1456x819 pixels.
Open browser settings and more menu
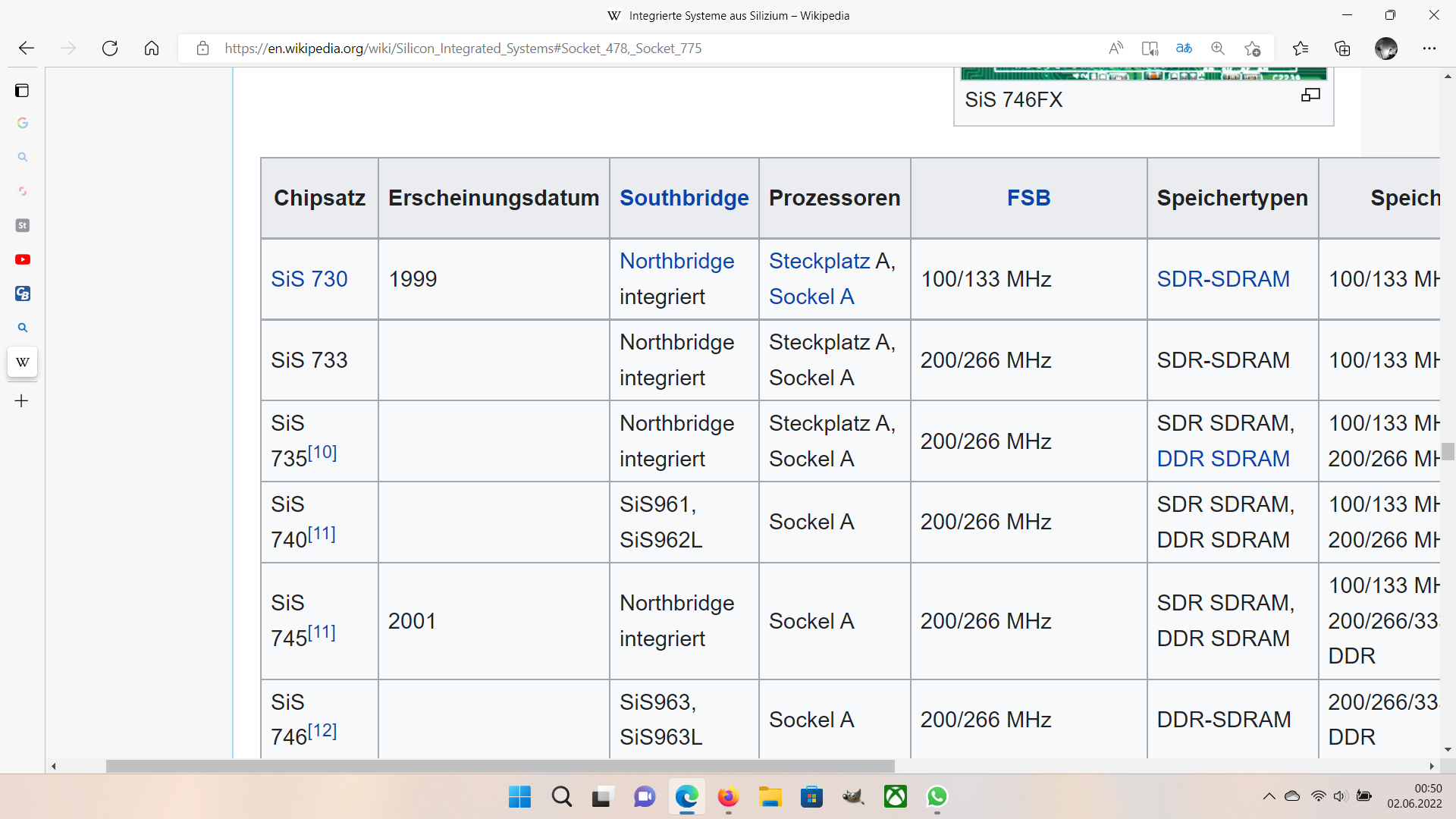(1429, 49)
